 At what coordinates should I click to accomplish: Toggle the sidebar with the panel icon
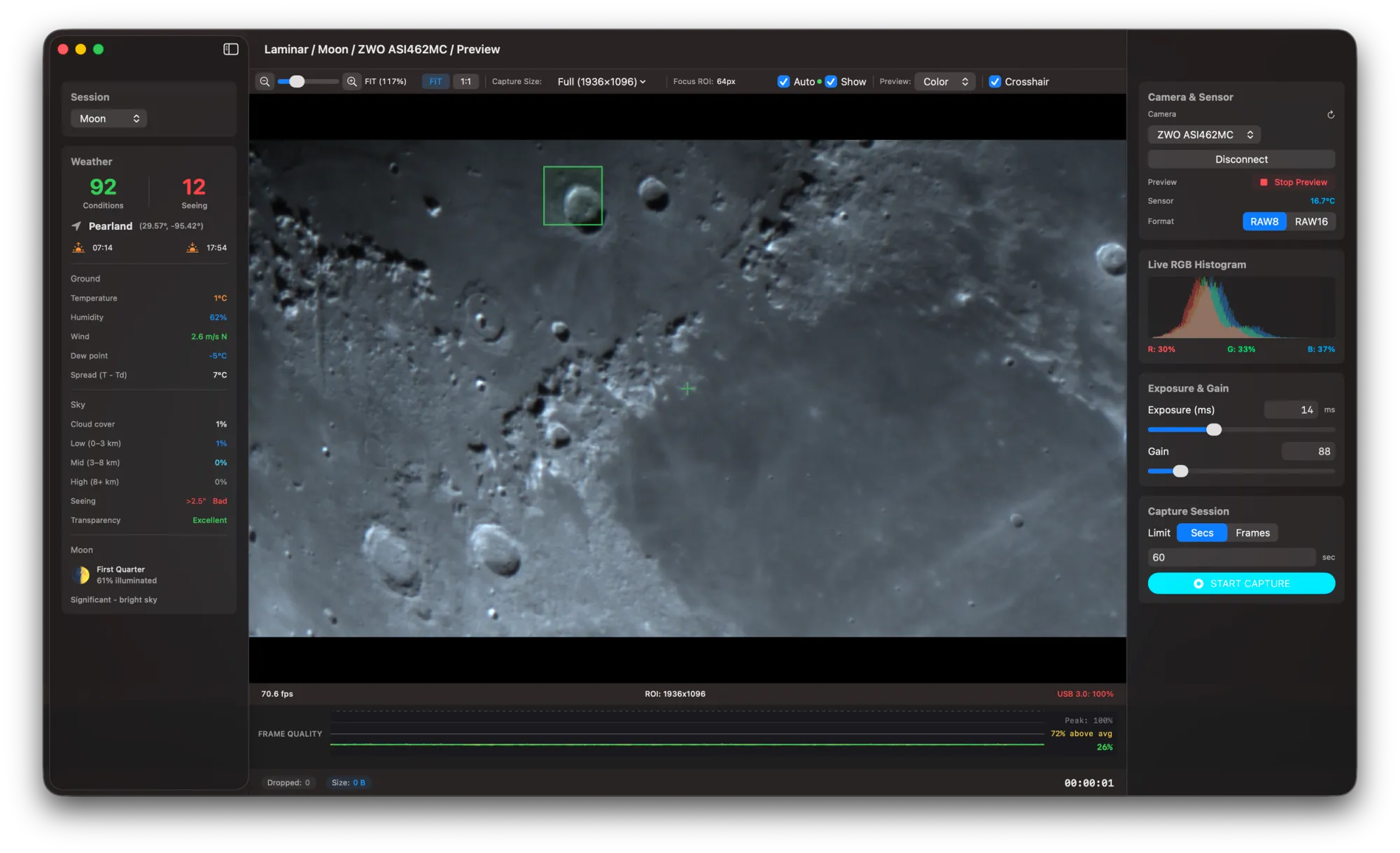(x=229, y=49)
